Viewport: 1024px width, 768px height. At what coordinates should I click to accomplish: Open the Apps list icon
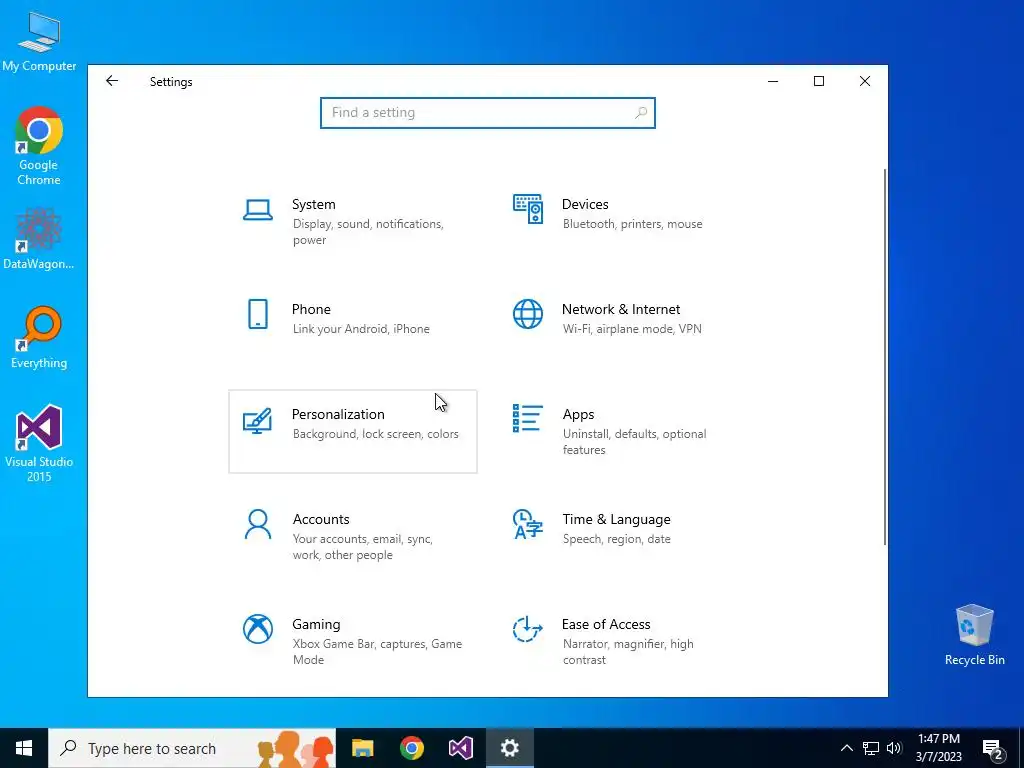pos(528,419)
